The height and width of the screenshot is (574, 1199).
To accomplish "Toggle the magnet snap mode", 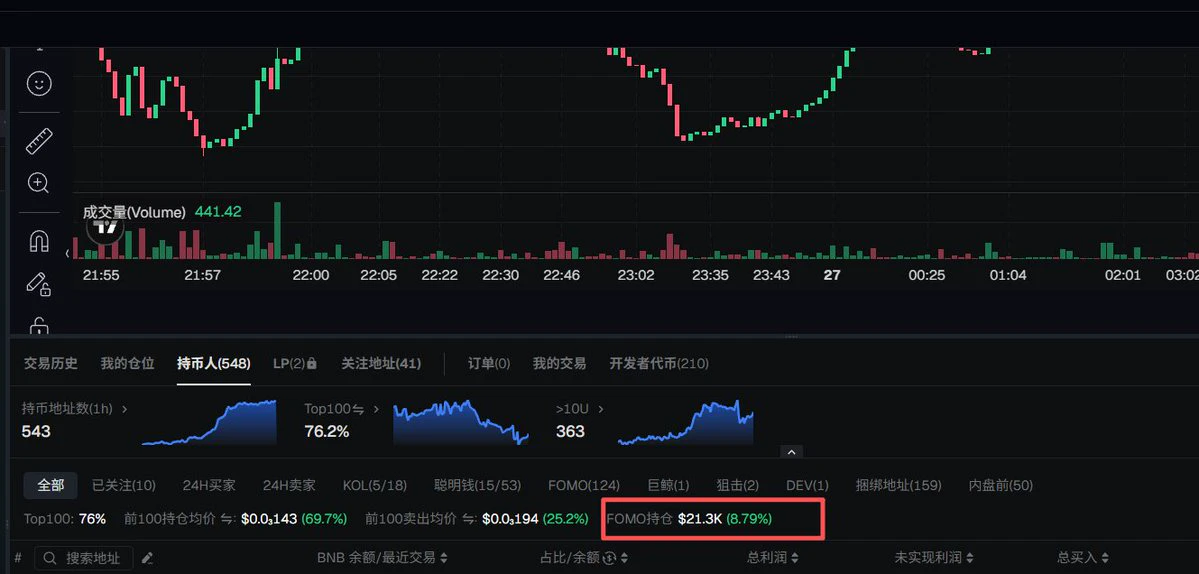I will pyautogui.click(x=39, y=241).
